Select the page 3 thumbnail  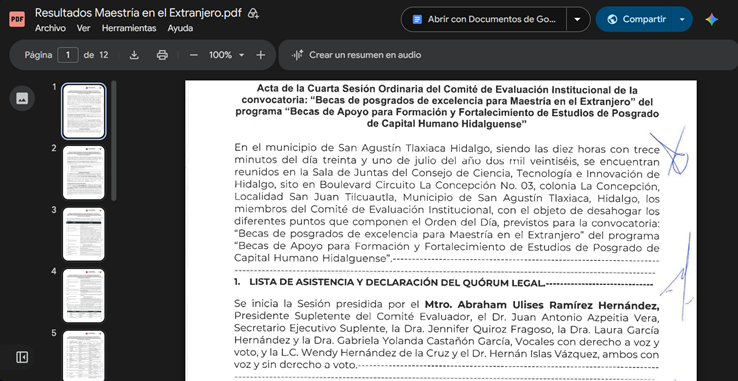pyautogui.click(x=83, y=234)
